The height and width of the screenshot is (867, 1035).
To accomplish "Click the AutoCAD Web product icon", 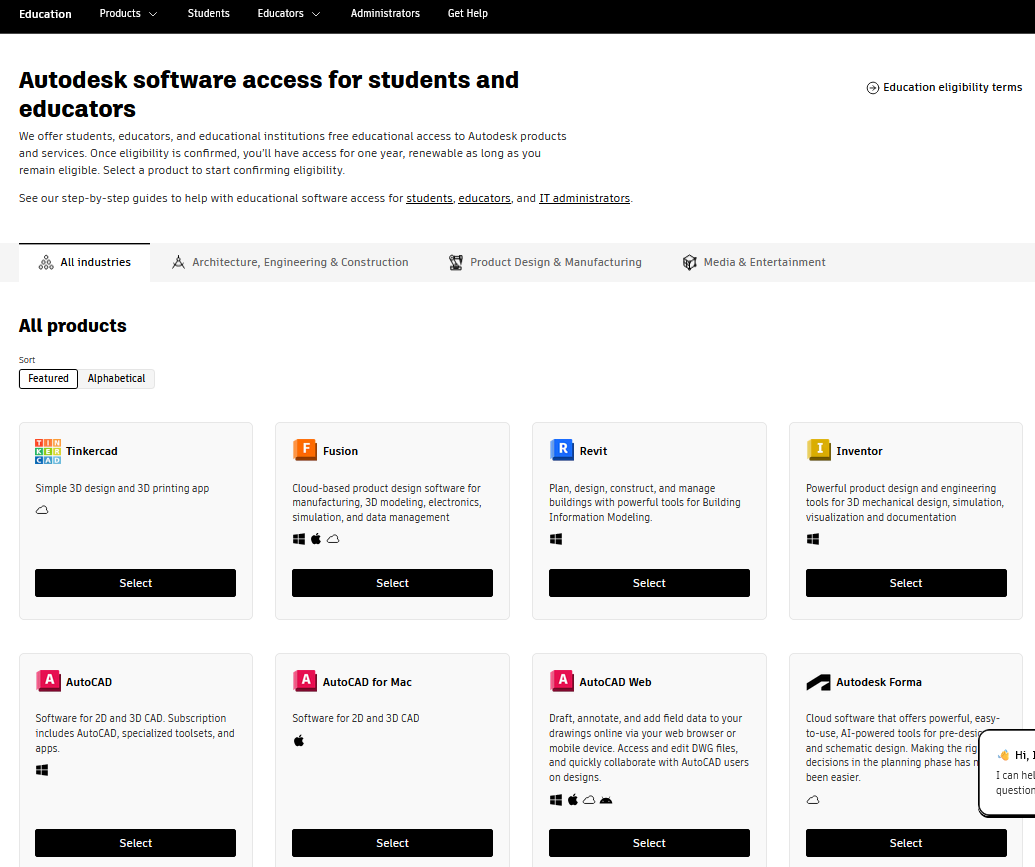I will tap(561, 681).
